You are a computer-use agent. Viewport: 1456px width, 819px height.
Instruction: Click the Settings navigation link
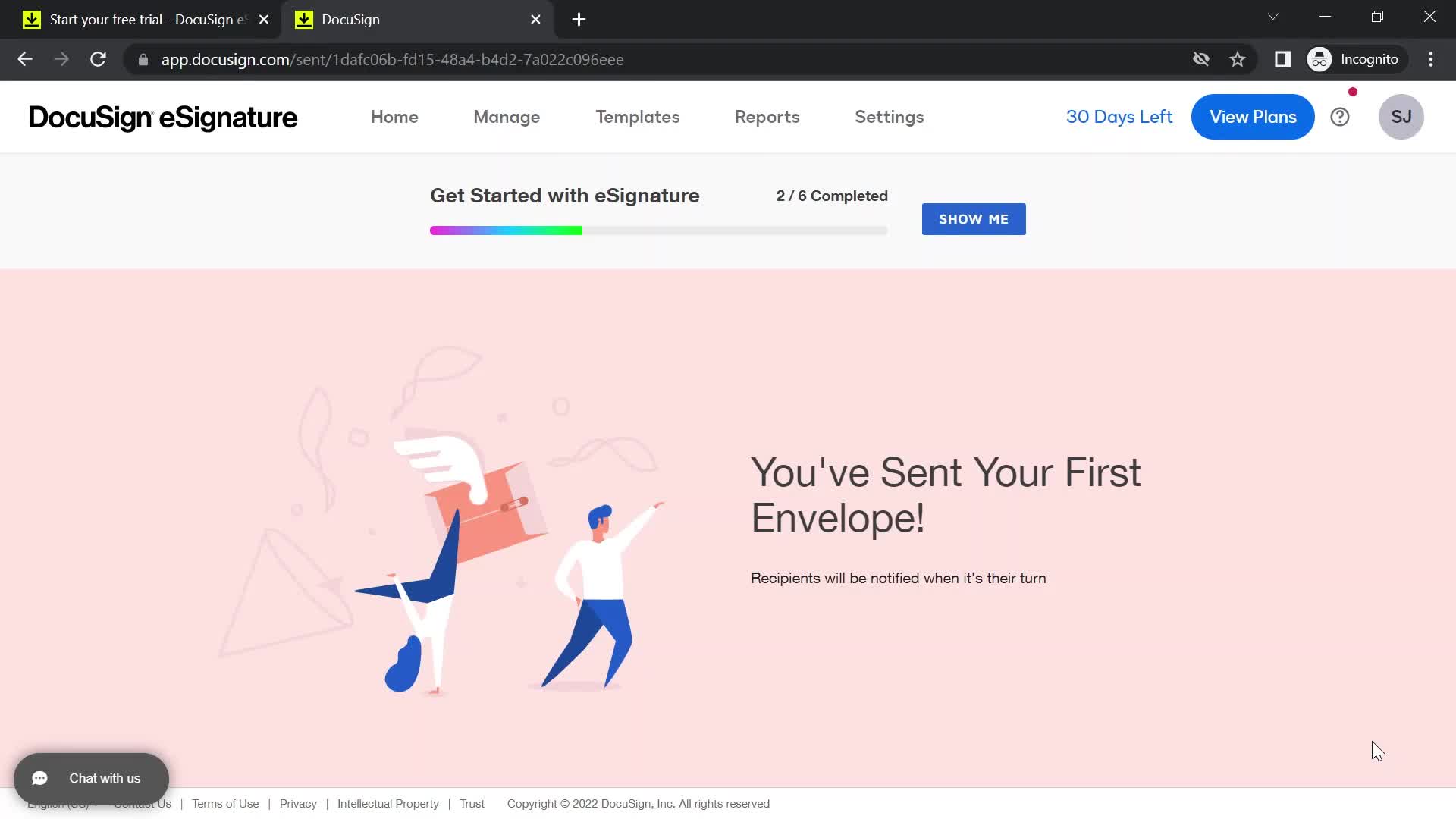coord(889,117)
